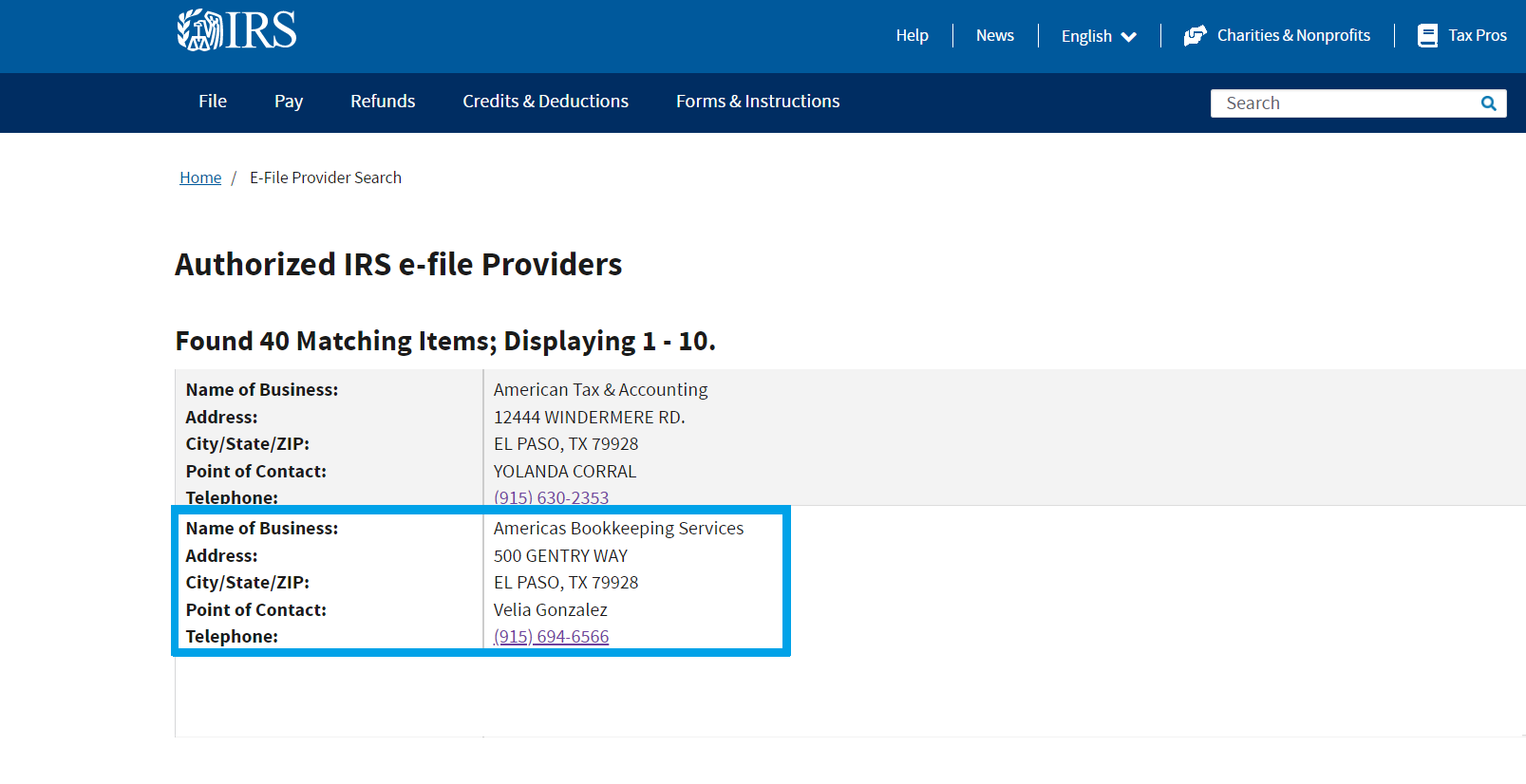Click the search magnifier icon

[1488, 103]
